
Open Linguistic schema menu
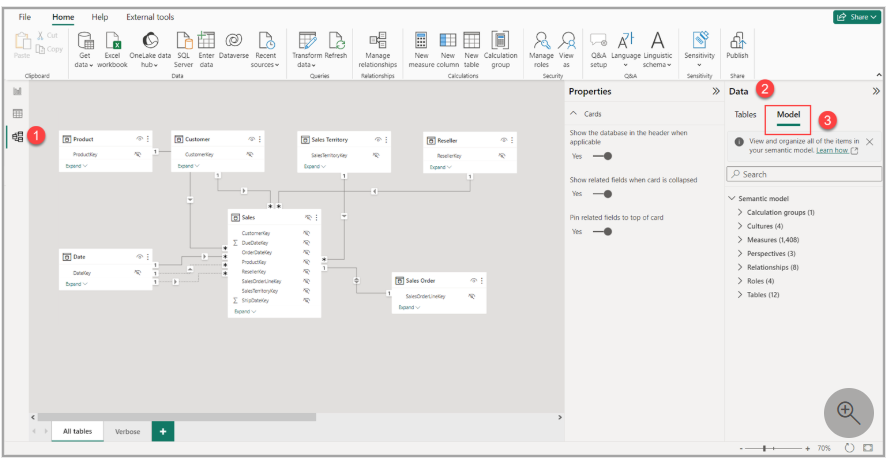(x=657, y=50)
